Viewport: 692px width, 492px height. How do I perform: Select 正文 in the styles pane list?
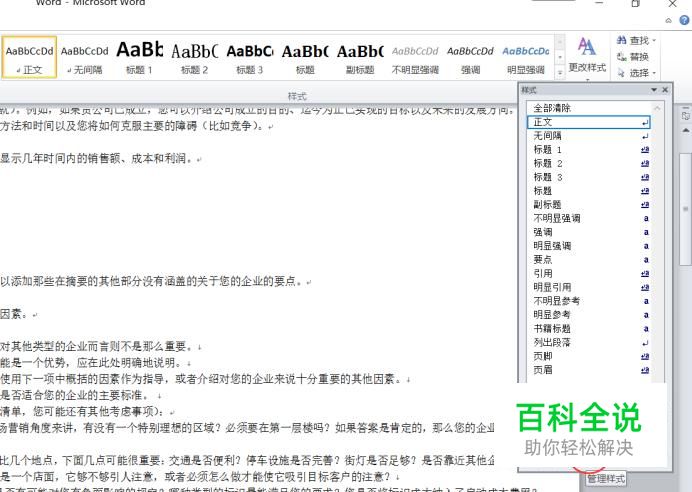coord(589,122)
